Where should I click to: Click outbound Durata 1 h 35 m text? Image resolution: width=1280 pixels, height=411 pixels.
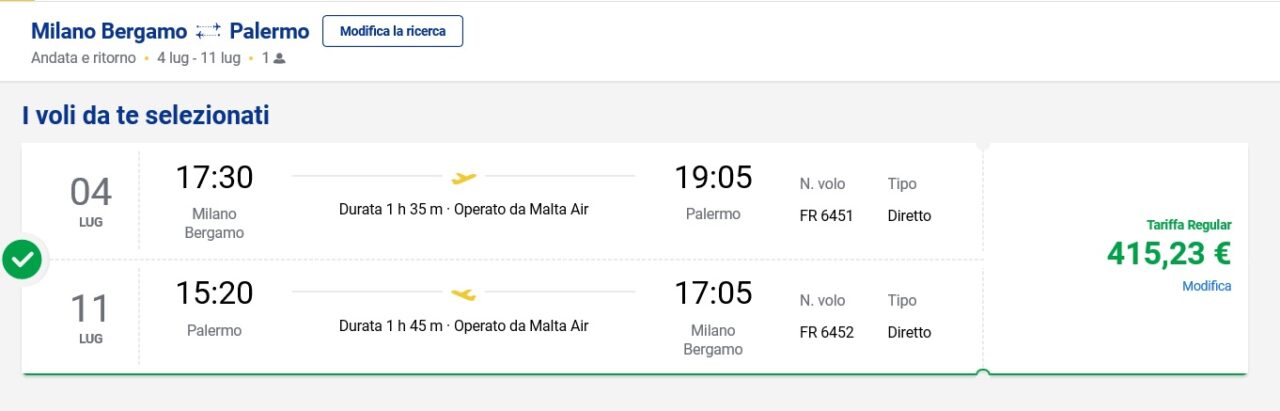click(390, 210)
